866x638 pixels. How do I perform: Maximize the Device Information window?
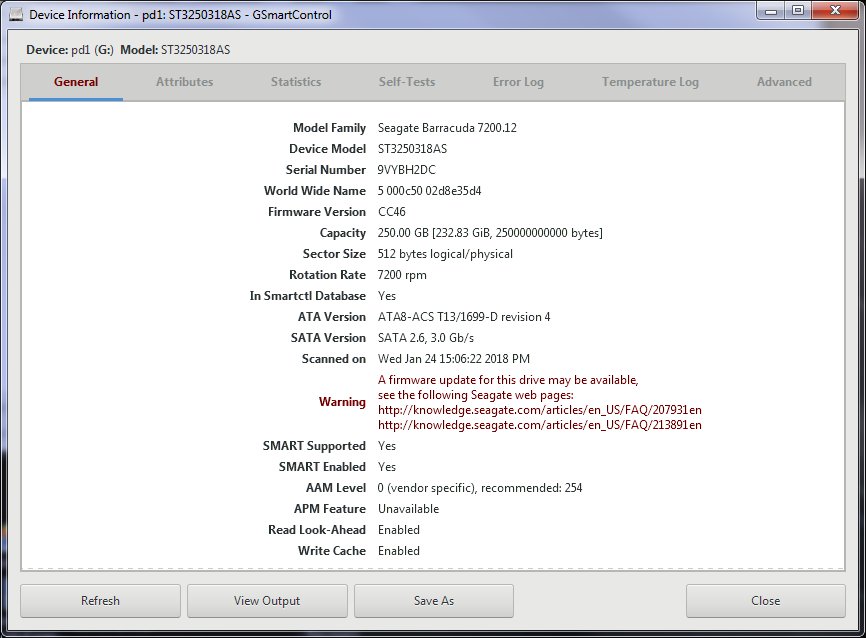coord(798,11)
